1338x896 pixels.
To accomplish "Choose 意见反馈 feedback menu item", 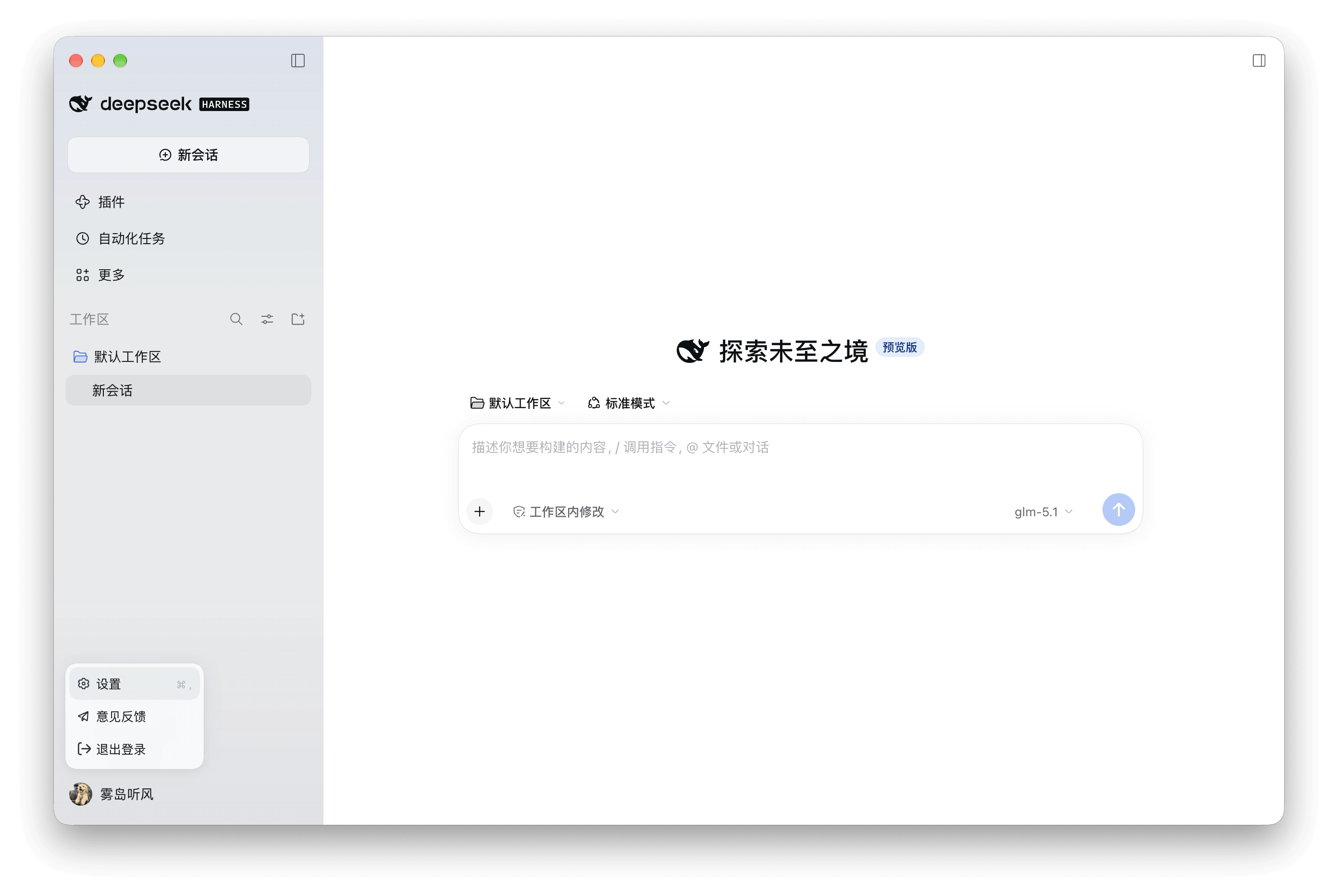I will pyautogui.click(x=134, y=717).
